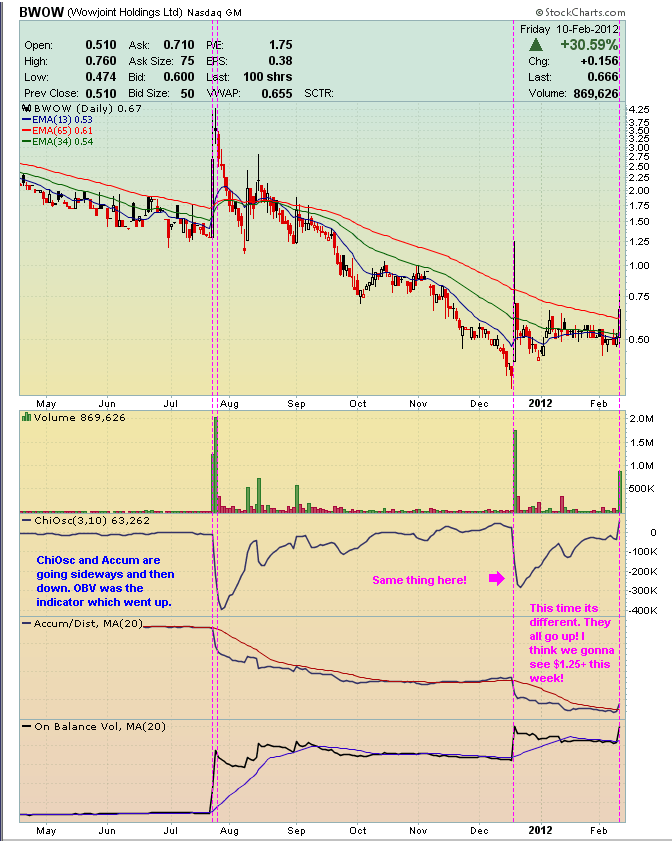Click the Last size value 100 shrs
The width and height of the screenshot is (672, 841).
[268, 77]
